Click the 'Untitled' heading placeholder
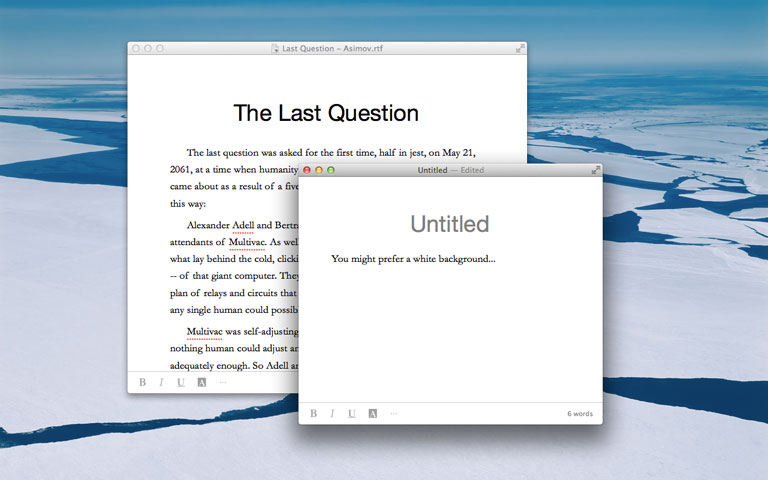 [x=450, y=224]
